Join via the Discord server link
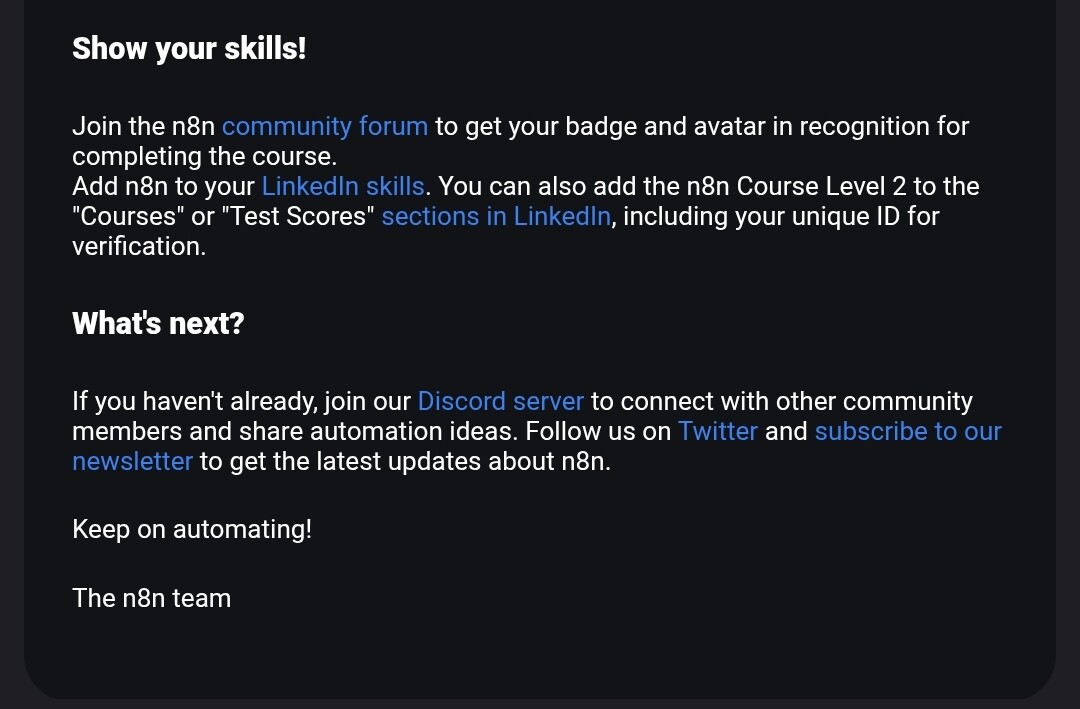The height and width of the screenshot is (709, 1080). pos(500,402)
